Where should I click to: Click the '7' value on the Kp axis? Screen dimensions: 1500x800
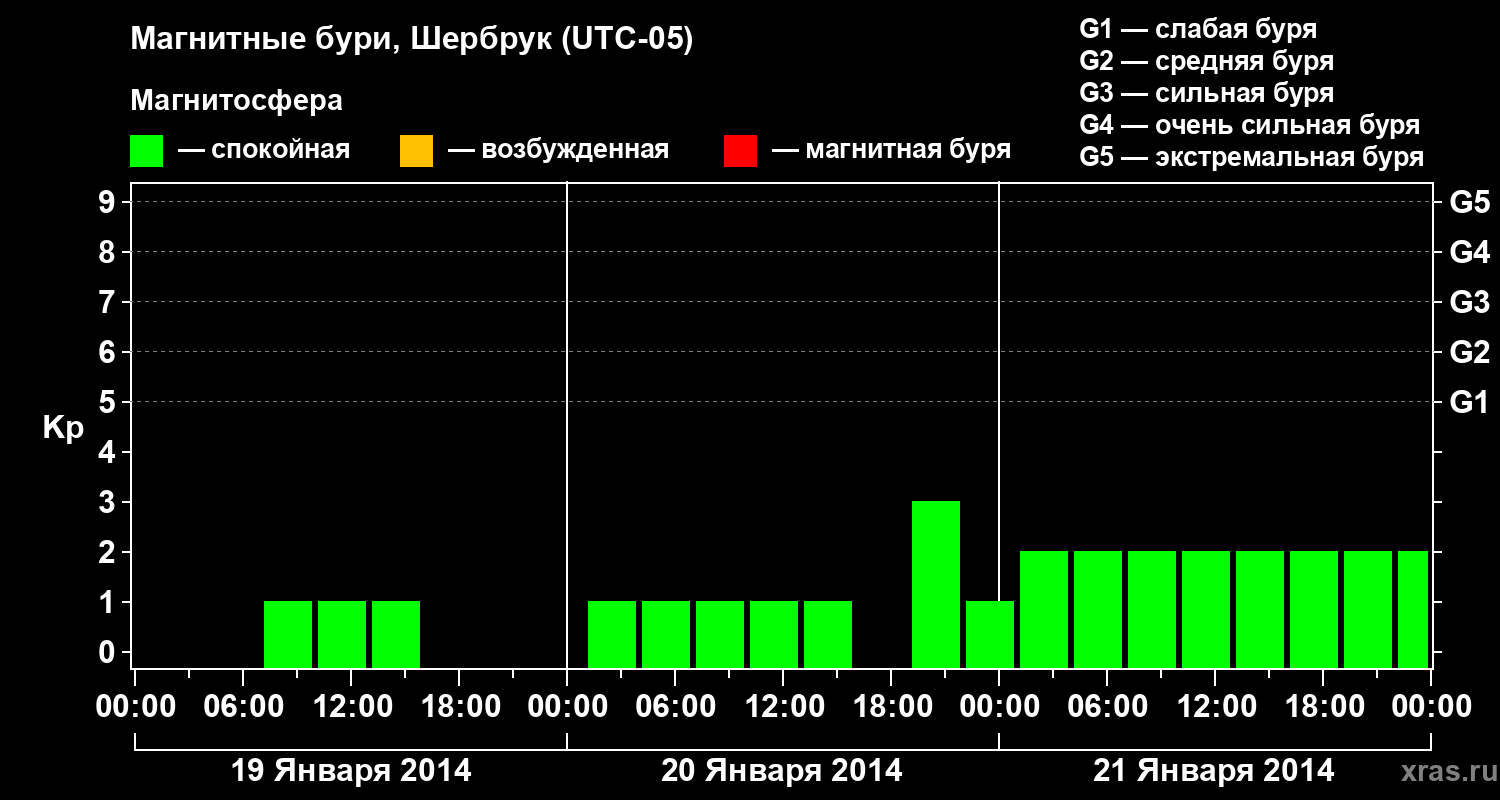pyautogui.click(x=109, y=302)
